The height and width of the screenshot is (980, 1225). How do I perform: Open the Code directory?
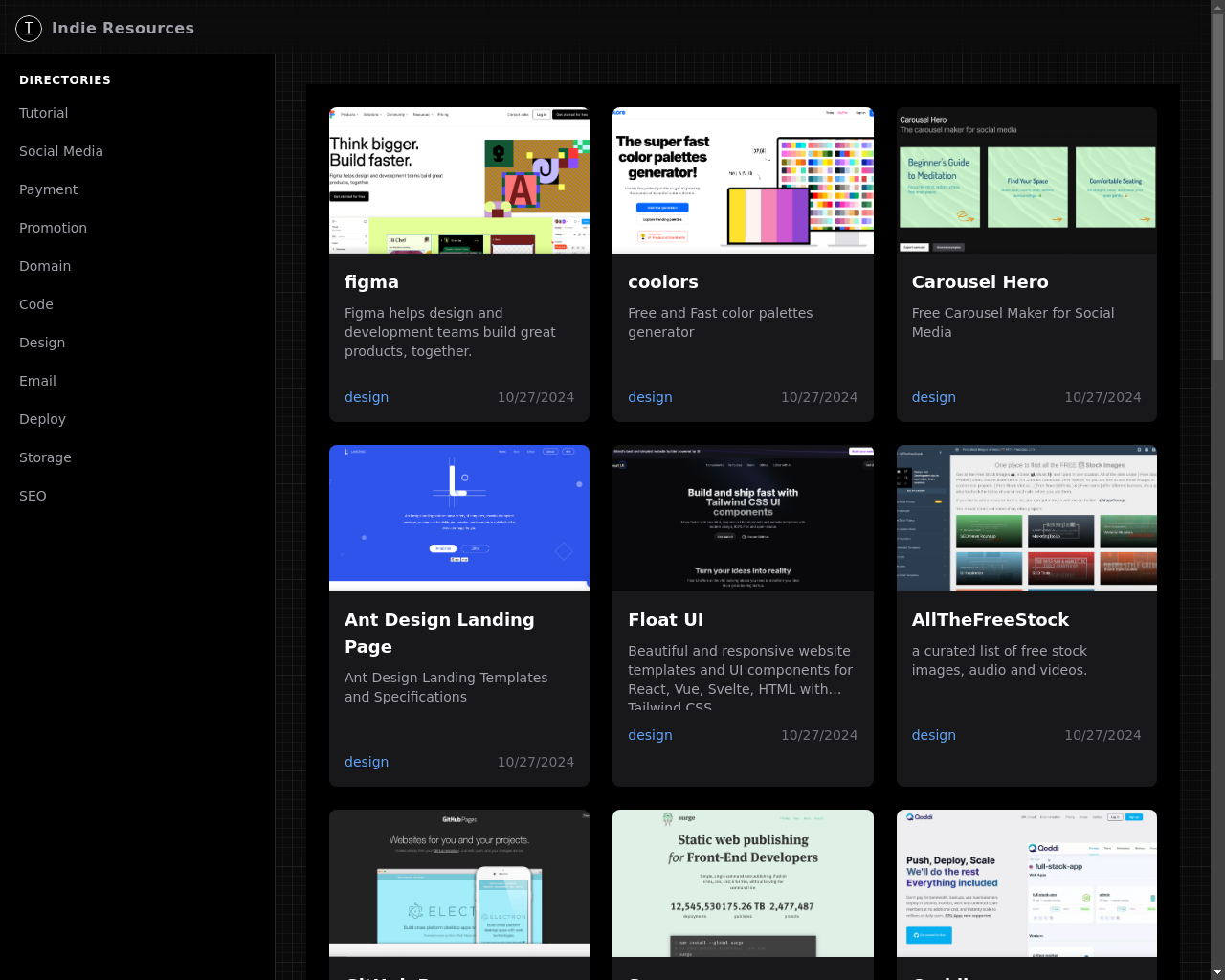[36, 304]
